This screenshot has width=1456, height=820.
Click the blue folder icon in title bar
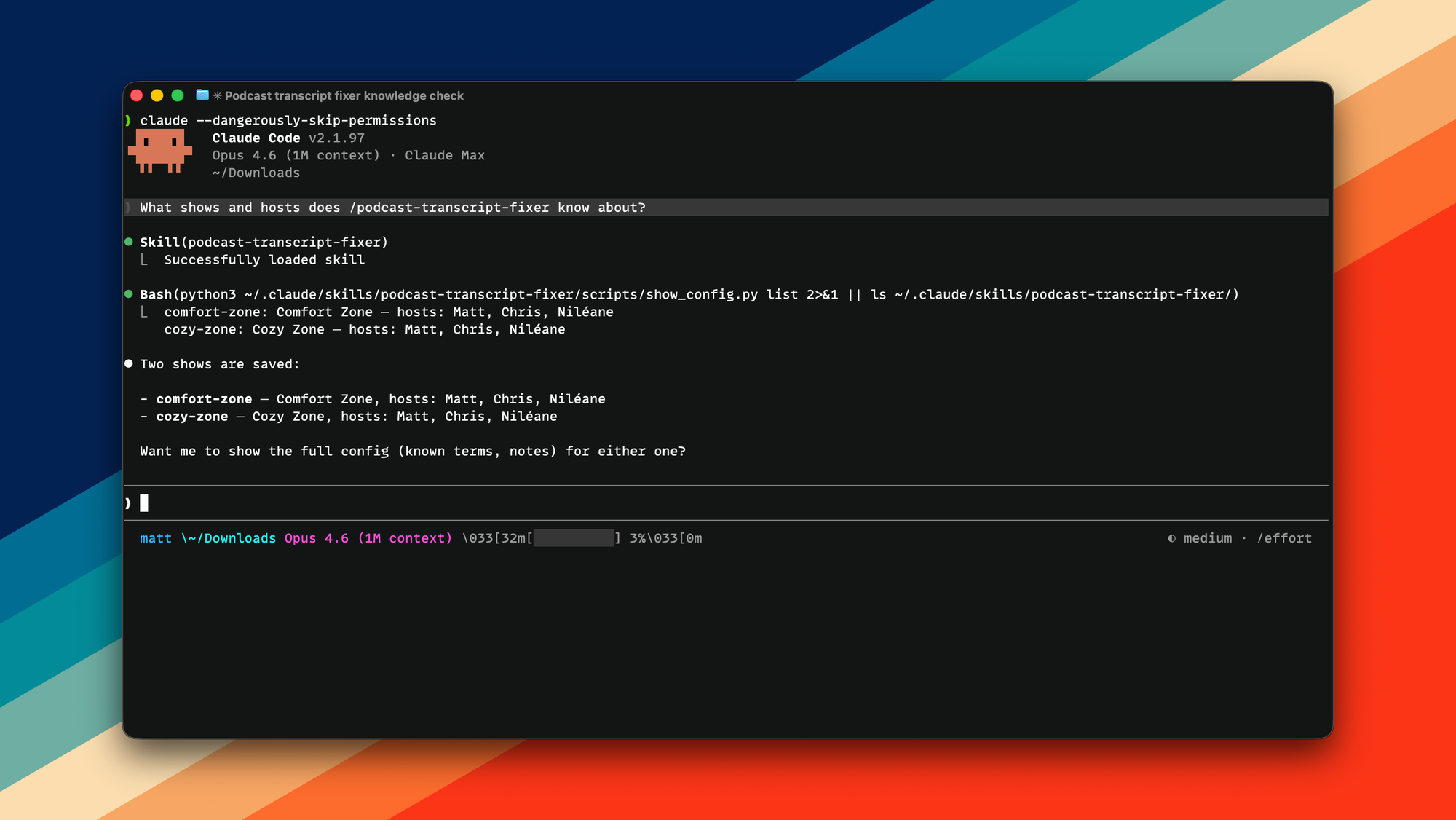tap(202, 95)
